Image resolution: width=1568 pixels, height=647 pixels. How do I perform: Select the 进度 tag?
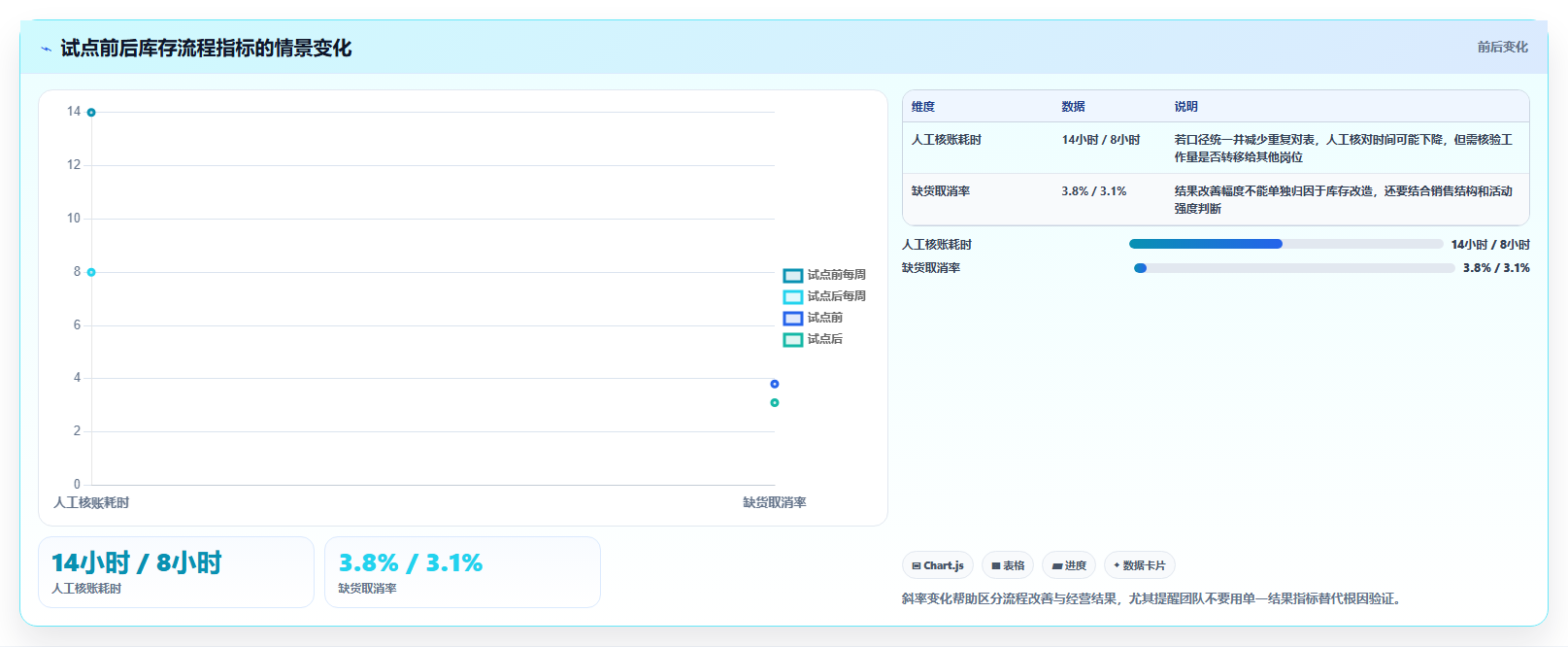1069,565
